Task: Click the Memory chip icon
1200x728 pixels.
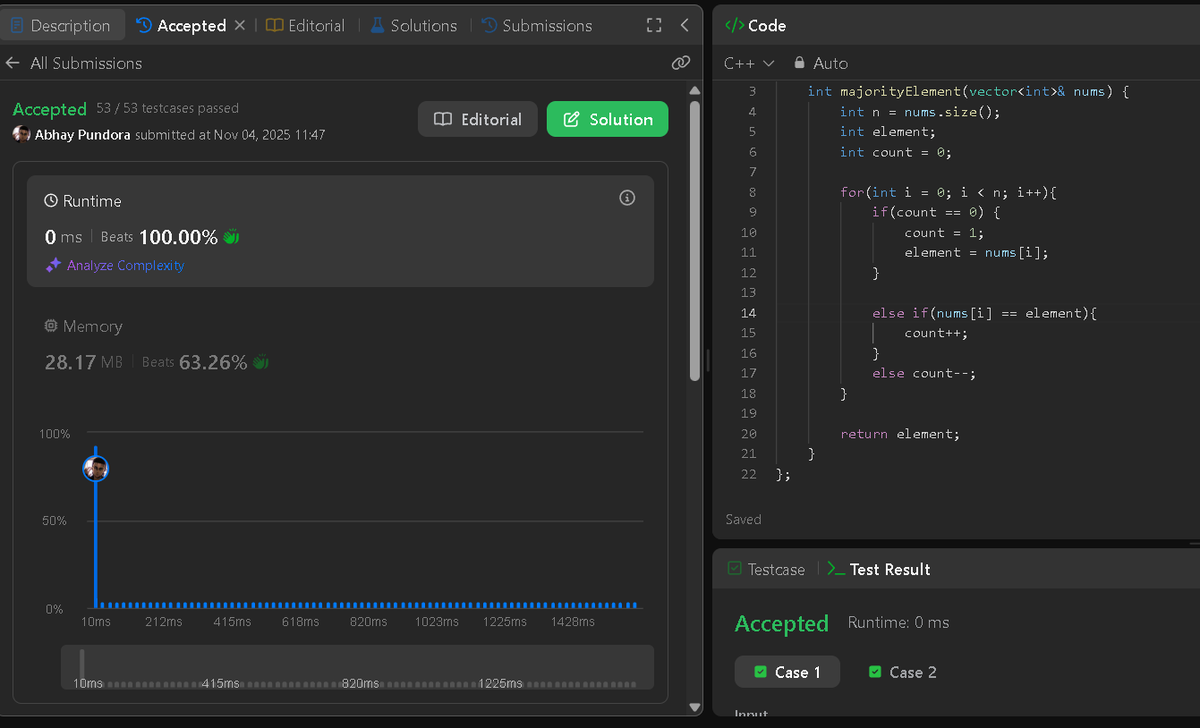Action: click(x=51, y=326)
